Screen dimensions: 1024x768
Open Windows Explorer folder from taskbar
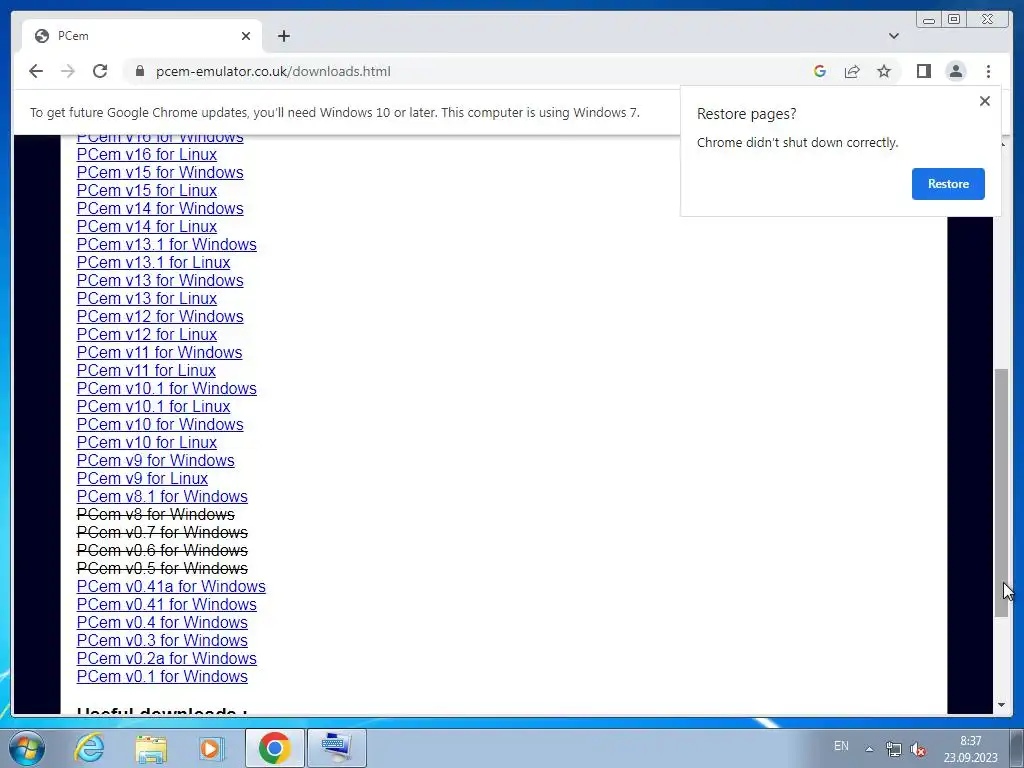tap(151, 748)
